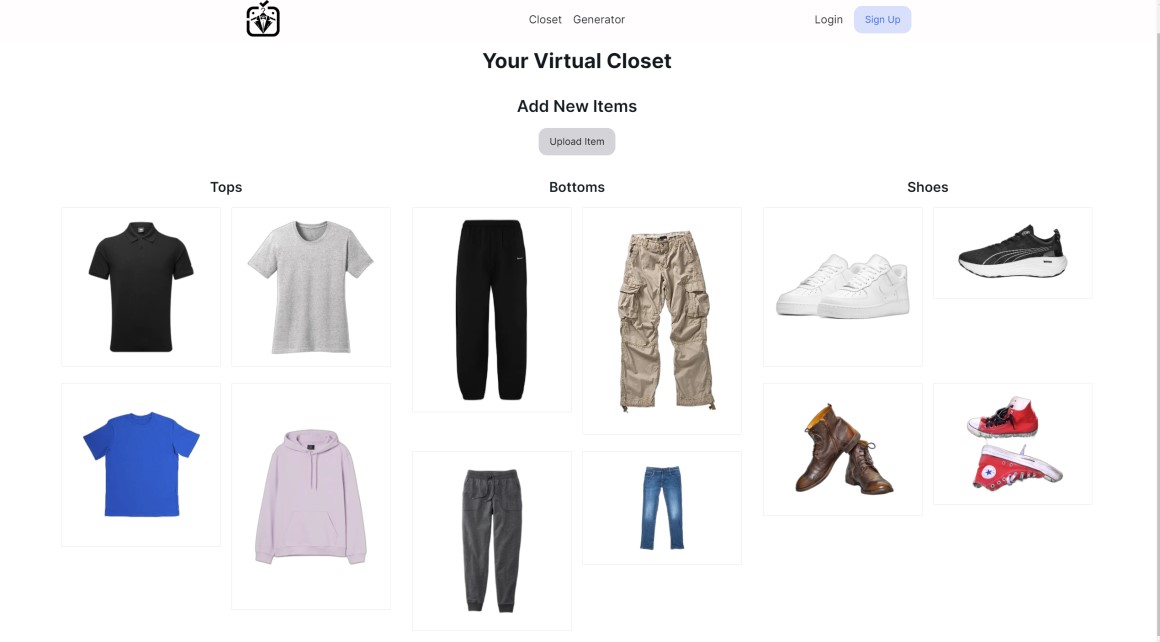Open the Closet nav link
The height and width of the screenshot is (642, 1160).
[545, 20]
